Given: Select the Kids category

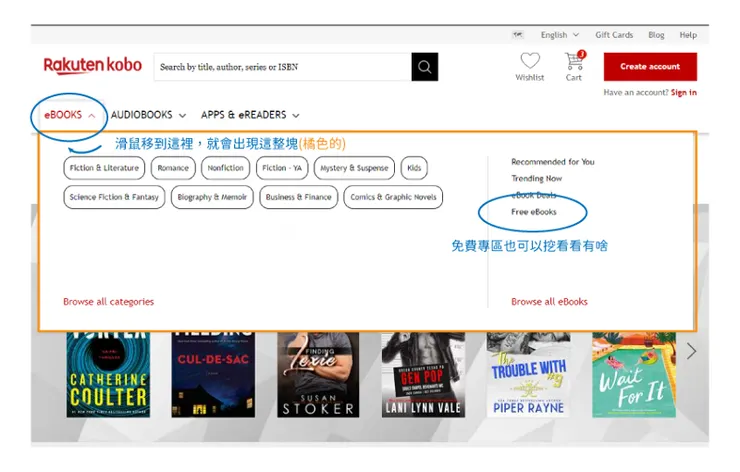Looking at the screenshot, I should point(414,168).
